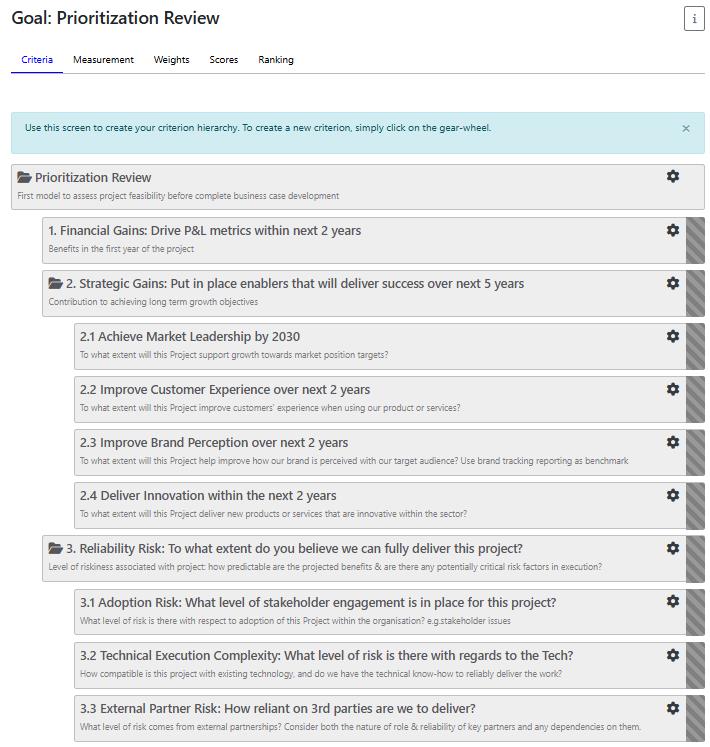The height and width of the screenshot is (747, 710).
Task: Open the Weights tab
Action: click(x=172, y=60)
